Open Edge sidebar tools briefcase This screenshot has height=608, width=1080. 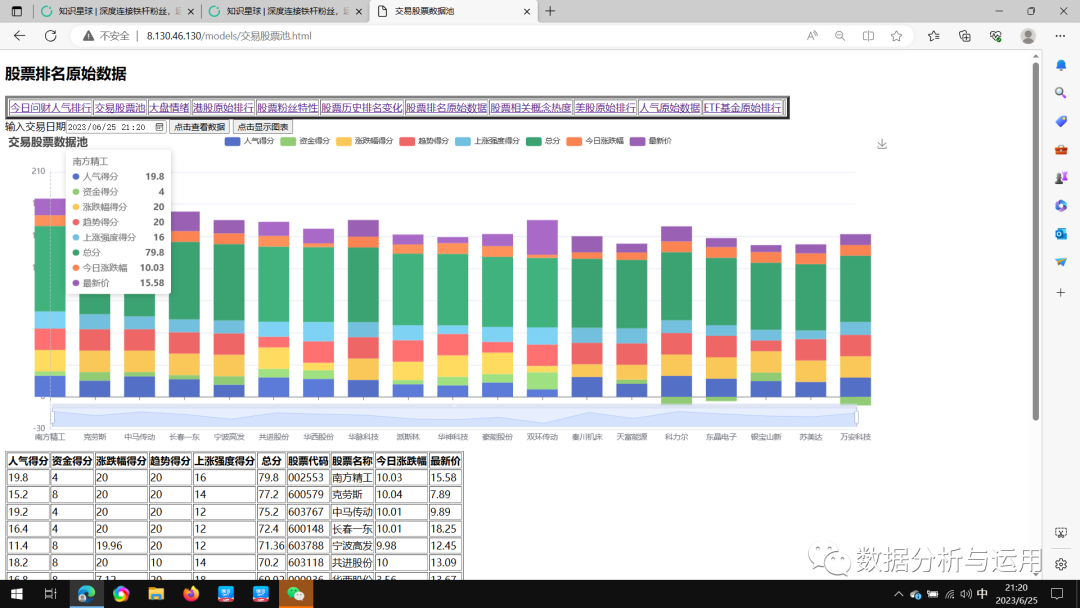(x=1061, y=149)
